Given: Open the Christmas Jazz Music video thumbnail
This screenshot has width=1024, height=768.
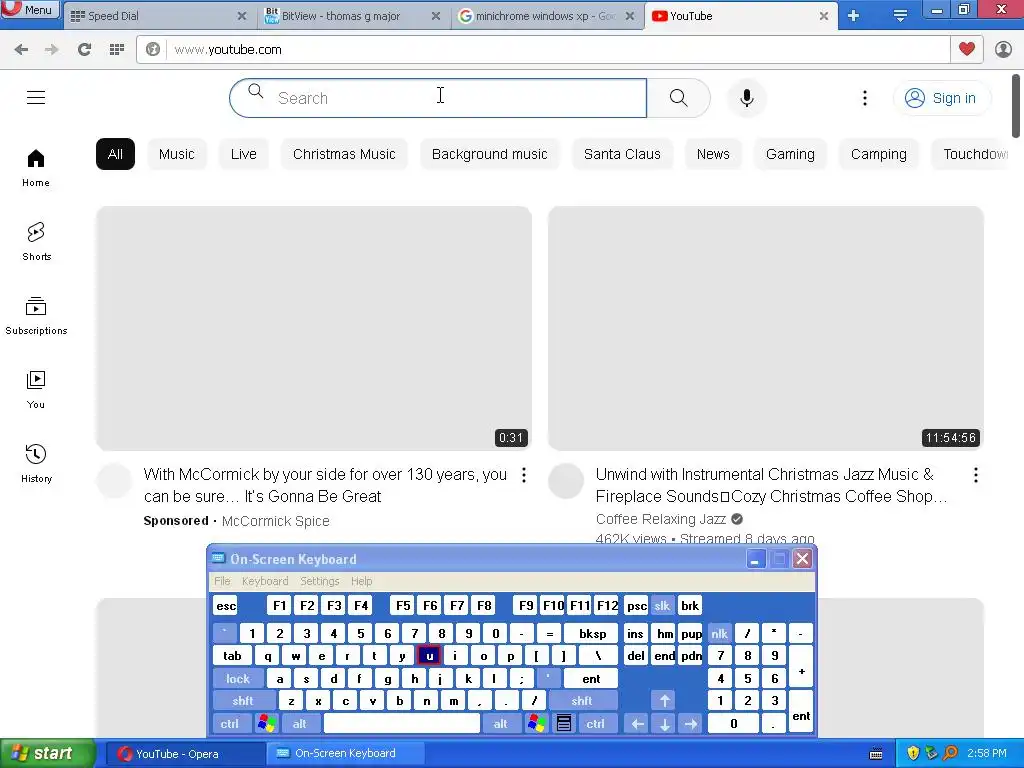Looking at the screenshot, I should click(766, 328).
